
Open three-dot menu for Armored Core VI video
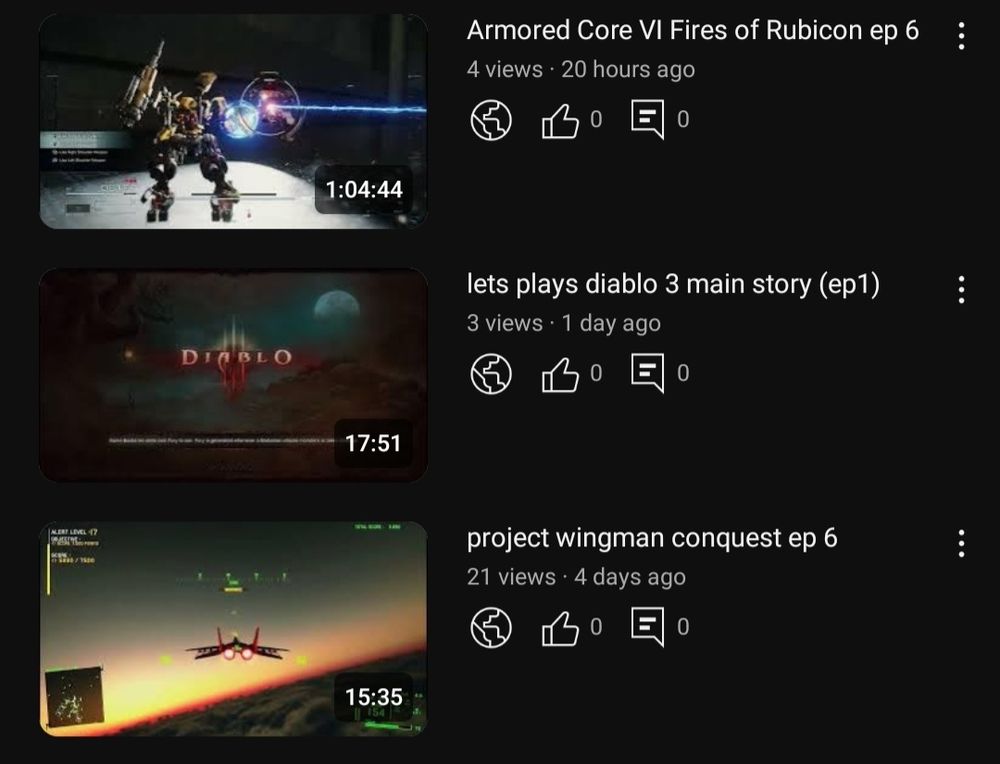coord(961,36)
